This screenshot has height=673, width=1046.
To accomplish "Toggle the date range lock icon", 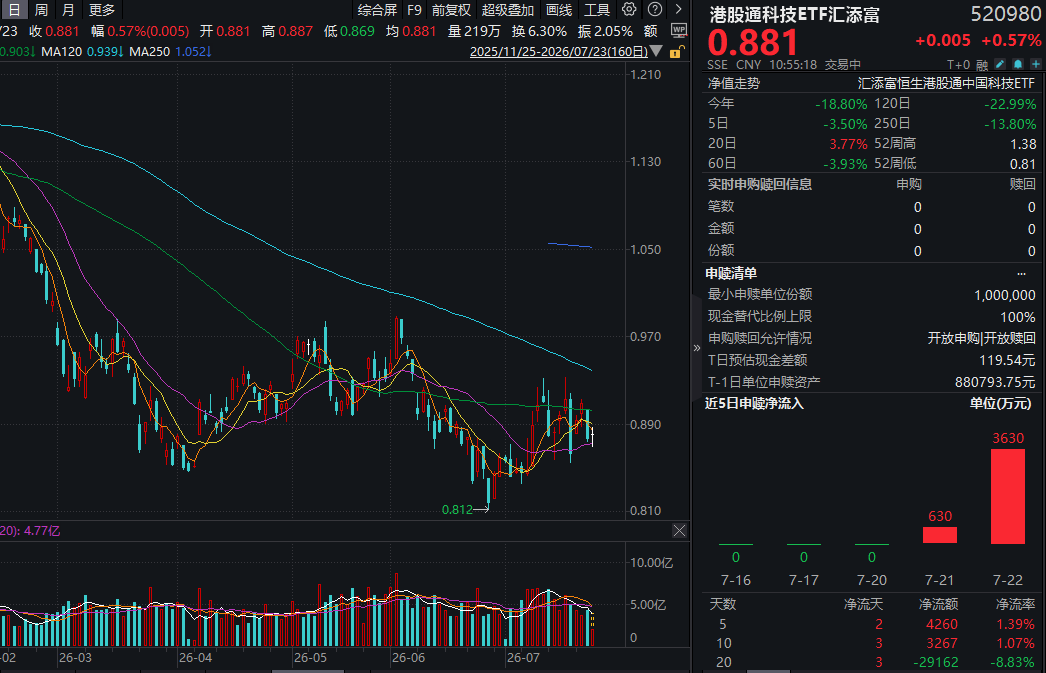I will tap(676, 51).
